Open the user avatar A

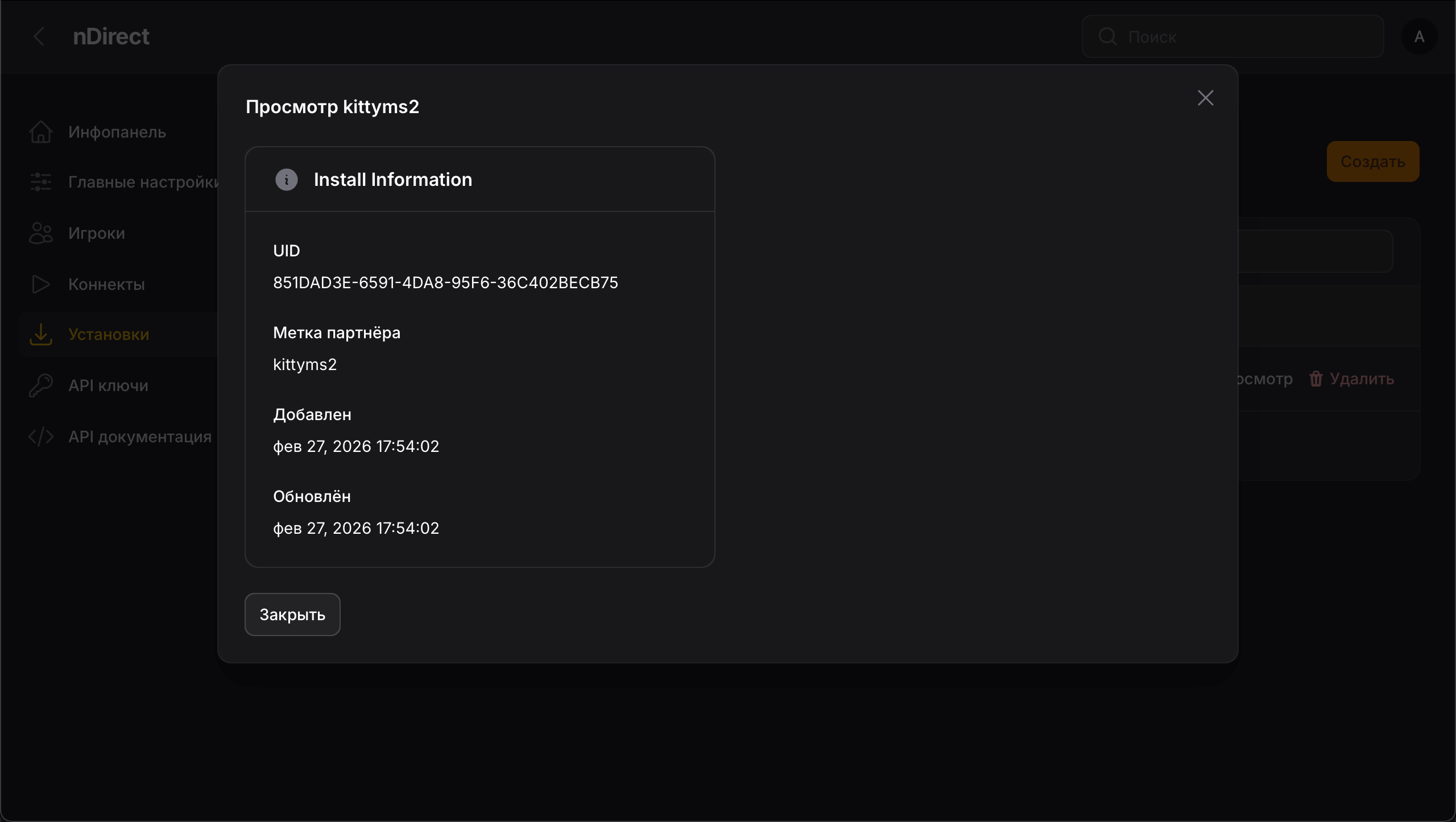coord(1419,36)
